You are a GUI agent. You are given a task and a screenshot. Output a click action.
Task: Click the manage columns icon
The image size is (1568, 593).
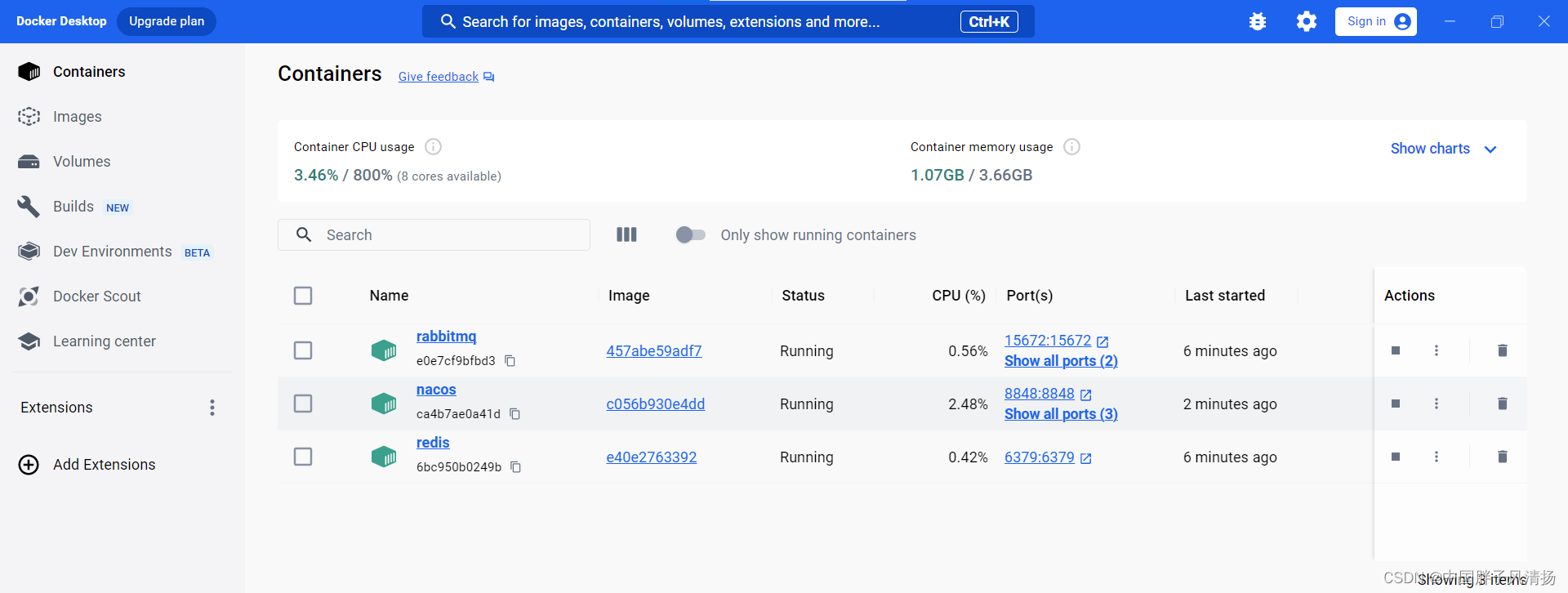click(x=626, y=234)
